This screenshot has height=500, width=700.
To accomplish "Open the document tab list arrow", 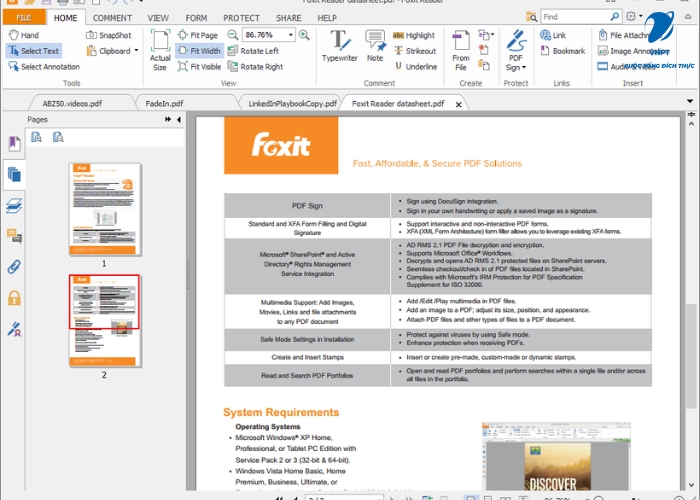I will [x=690, y=101].
